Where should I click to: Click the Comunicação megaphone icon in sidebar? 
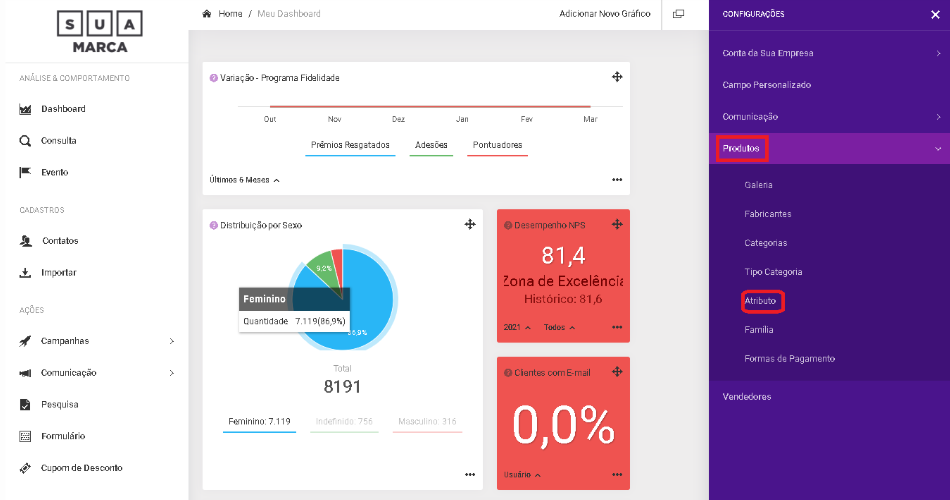pyautogui.click(x=26, y=373)
